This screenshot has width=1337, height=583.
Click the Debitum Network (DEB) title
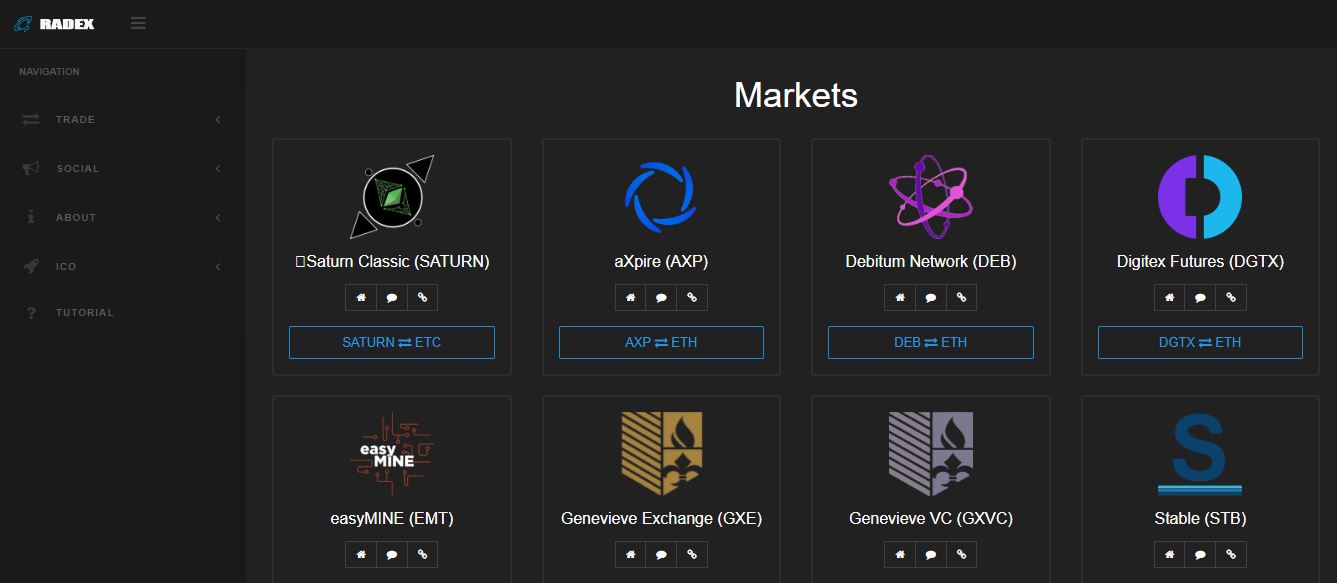point(931,262)
